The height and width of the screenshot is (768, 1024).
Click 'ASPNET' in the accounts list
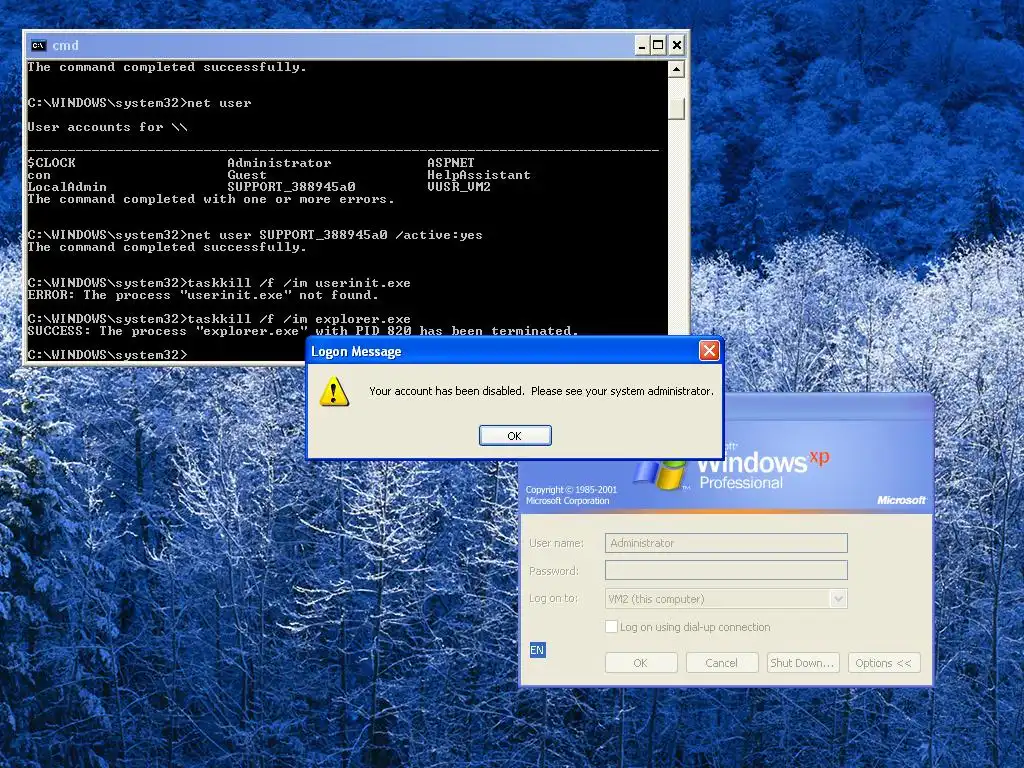point(451,163)
